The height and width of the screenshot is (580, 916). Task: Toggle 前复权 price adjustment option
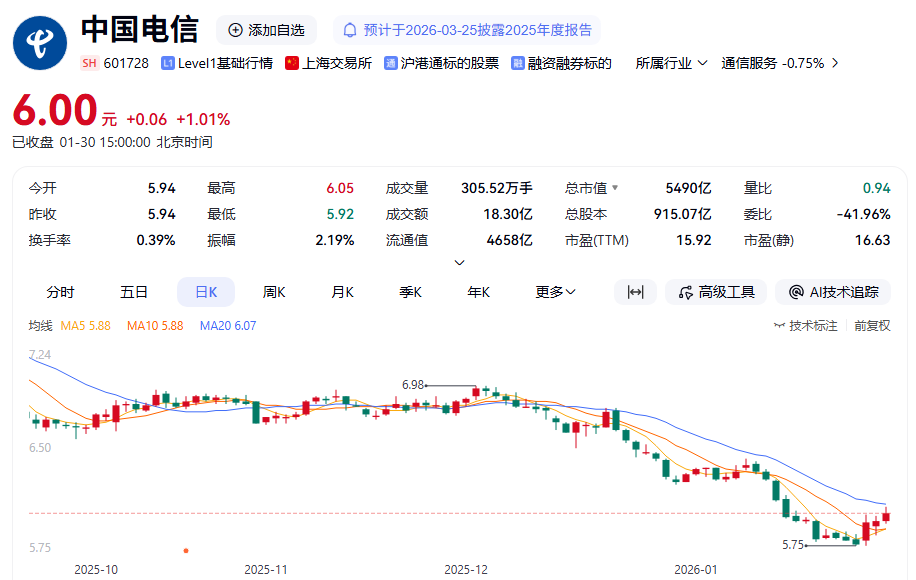(x=871, y=326)
